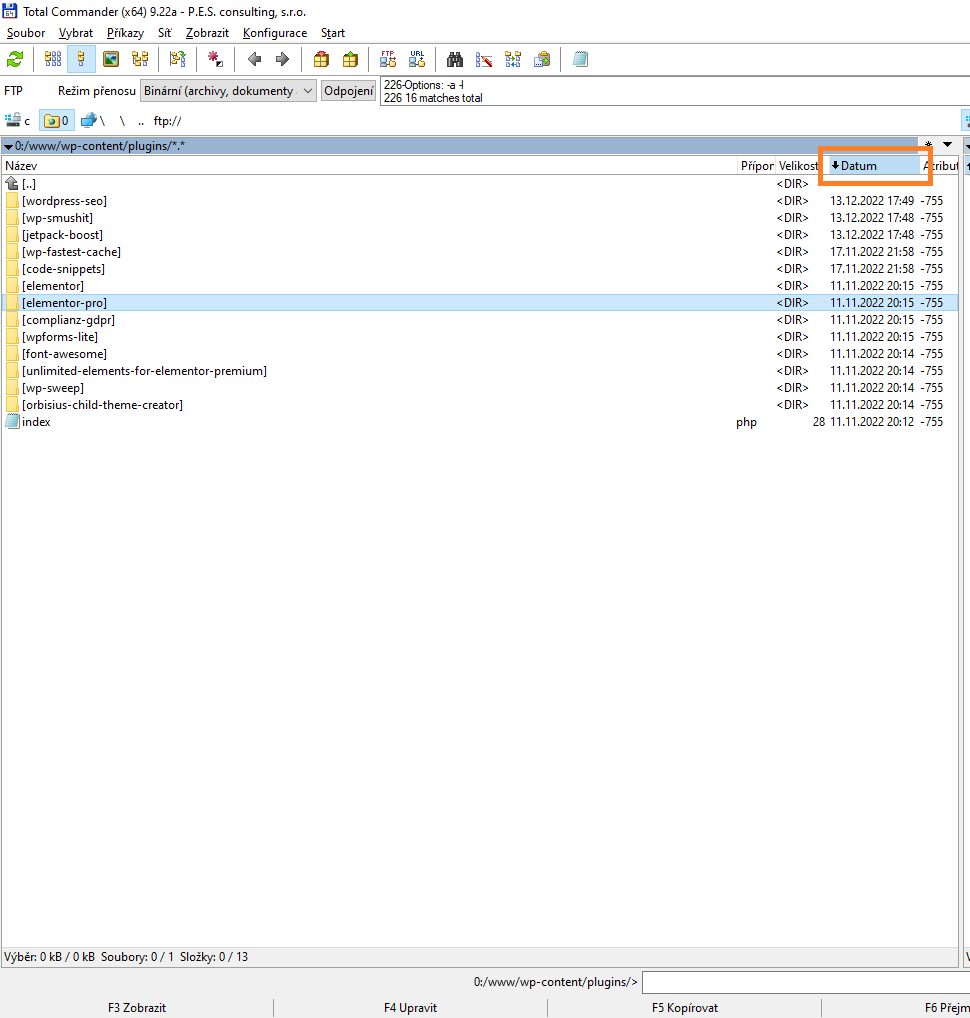The image size is (970, 1018).
Task: Select the [wp-sweep] folder
Action: click(x=480, y=388)
